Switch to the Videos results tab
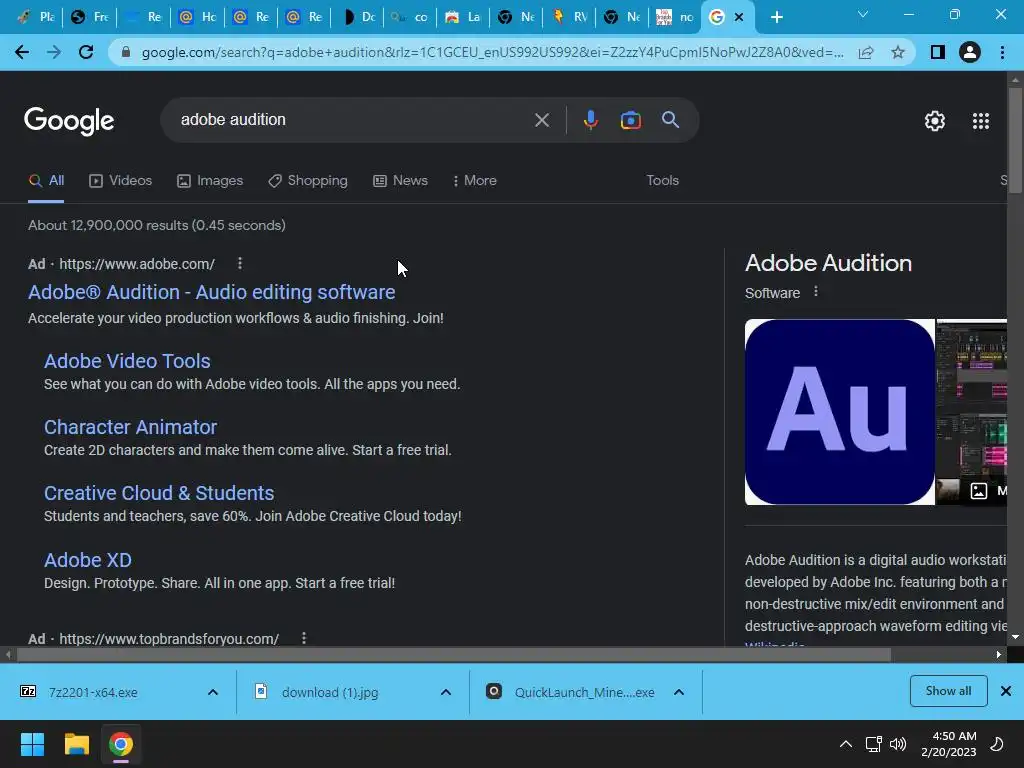 [121, 181]
